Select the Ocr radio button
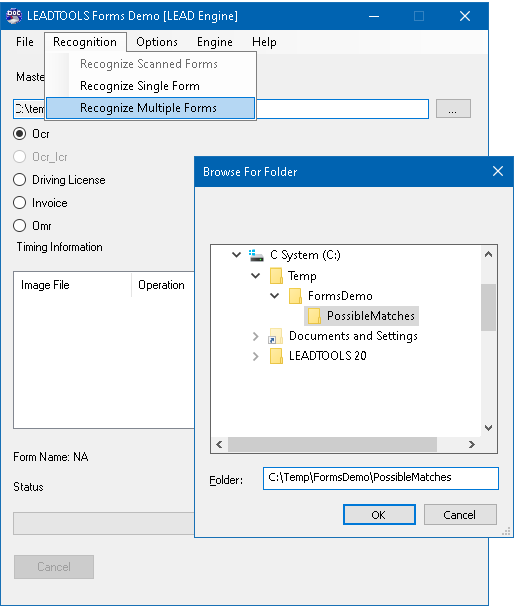Image resolution: width=514 pixels, height=606 pixels. pyautogui.click(x=19, y=134)
